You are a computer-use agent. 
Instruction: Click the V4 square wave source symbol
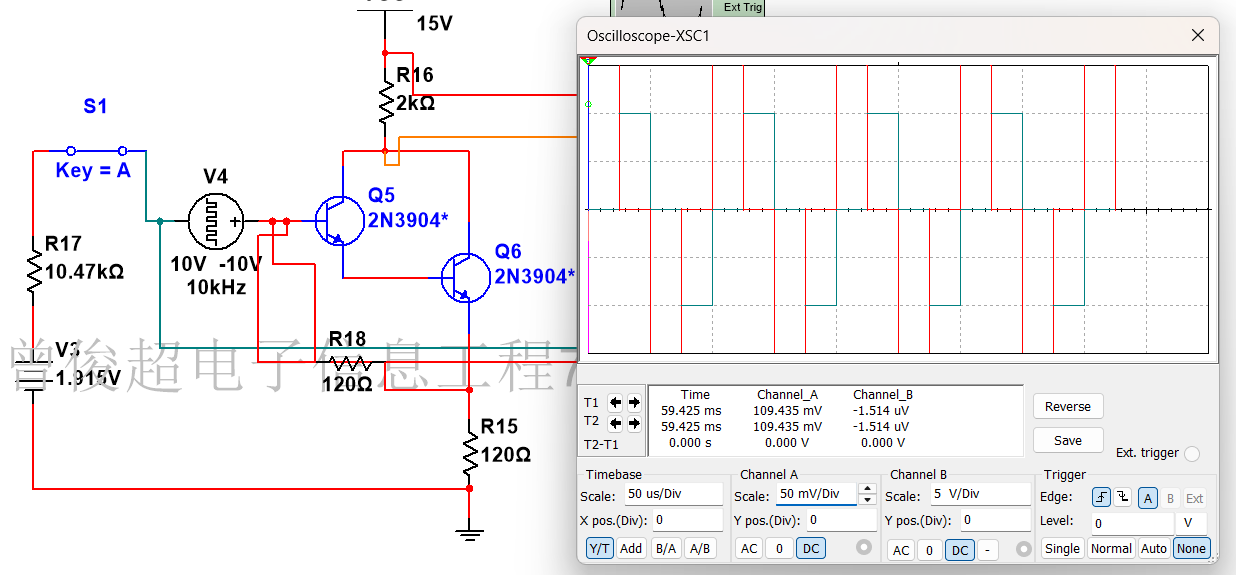pyautogui.click(x=216, y=222)
